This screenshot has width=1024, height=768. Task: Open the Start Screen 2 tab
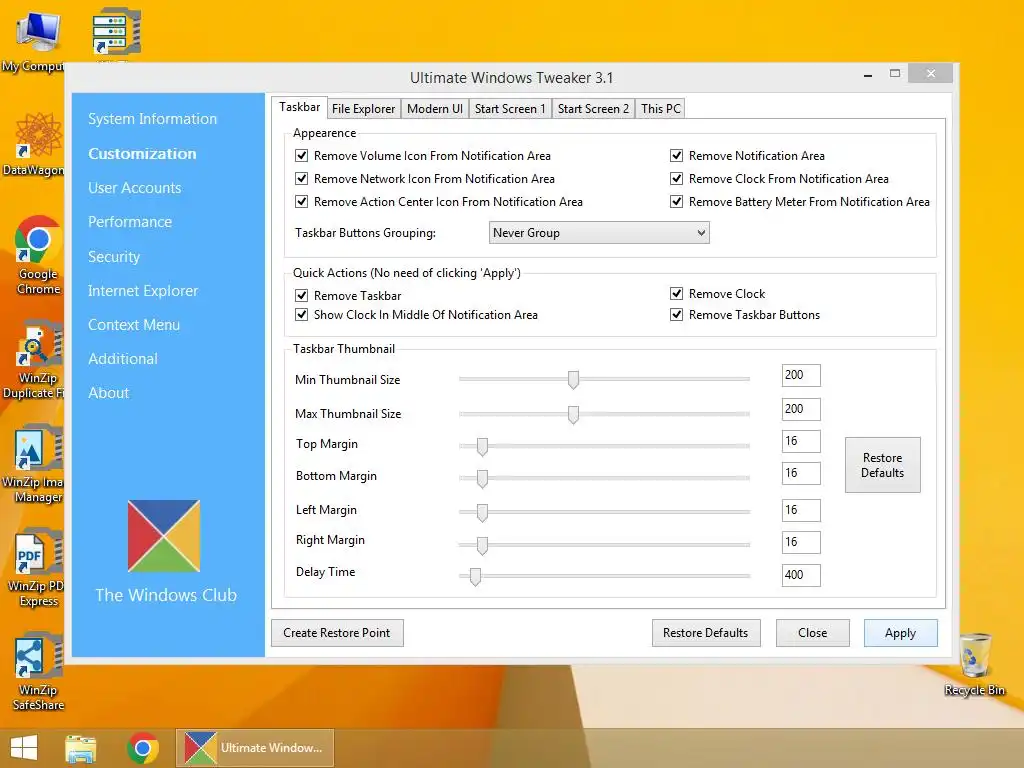[593, 108]
